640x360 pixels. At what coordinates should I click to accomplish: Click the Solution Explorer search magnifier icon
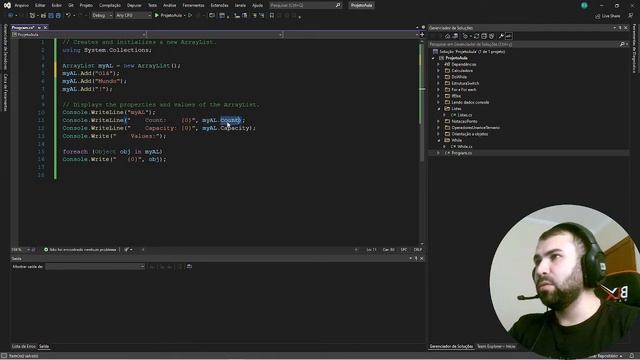pos(622,44)
